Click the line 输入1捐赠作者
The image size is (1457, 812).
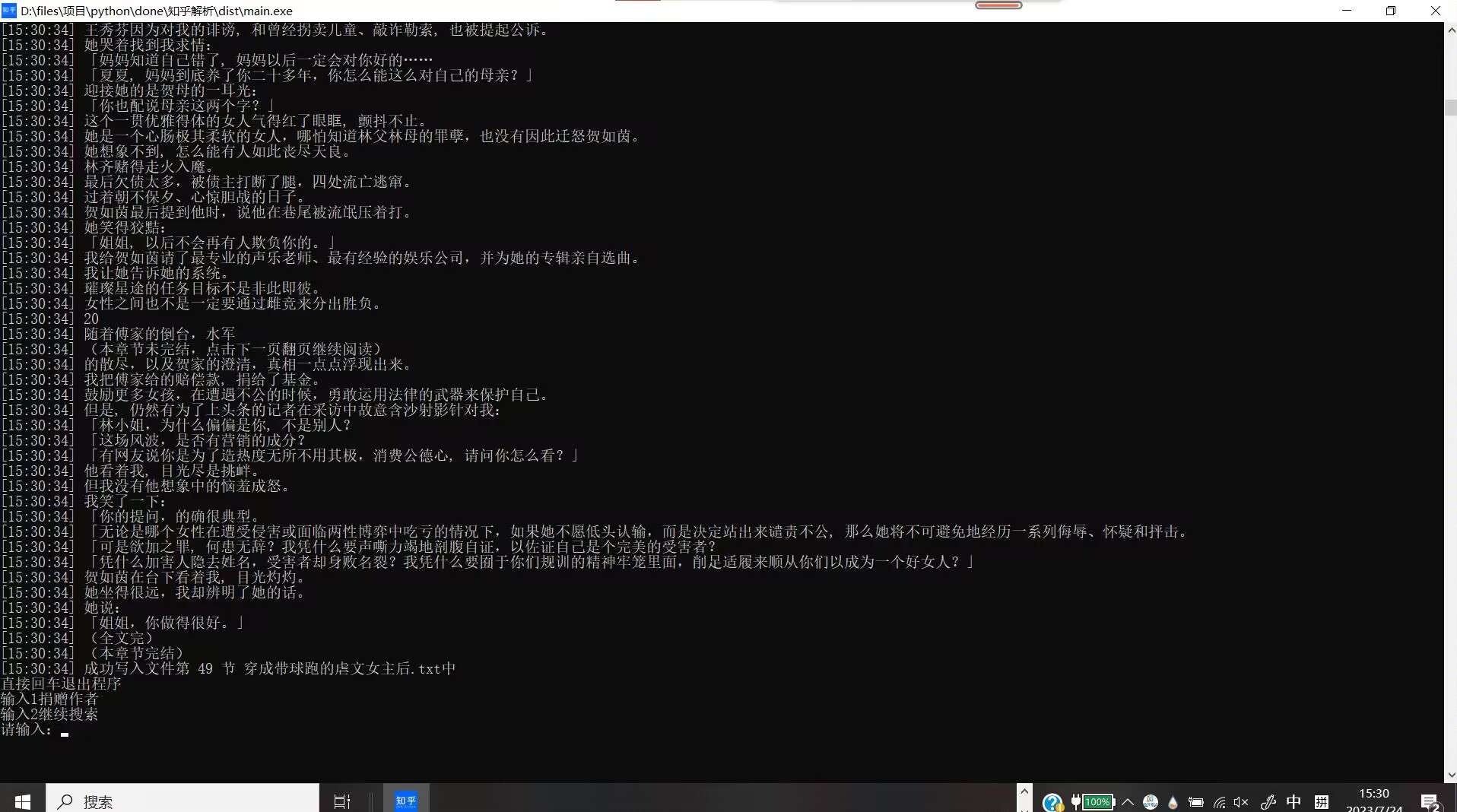49,699
